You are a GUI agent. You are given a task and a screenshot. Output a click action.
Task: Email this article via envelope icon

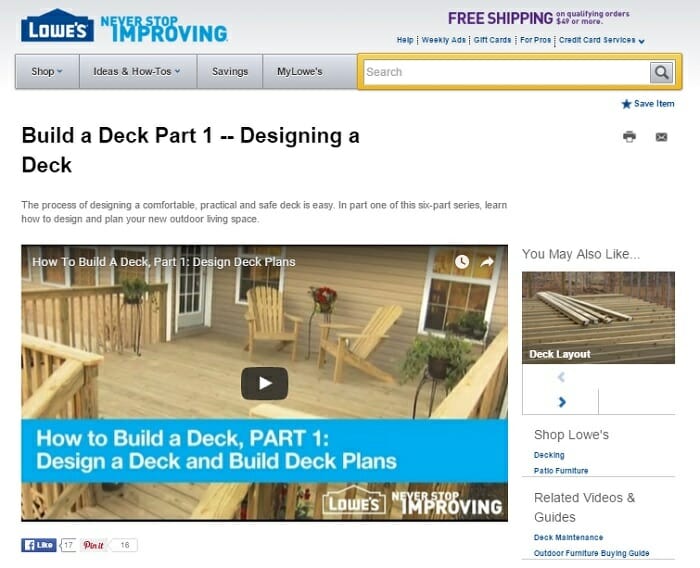pyautogui.click(x=661, y=137)
